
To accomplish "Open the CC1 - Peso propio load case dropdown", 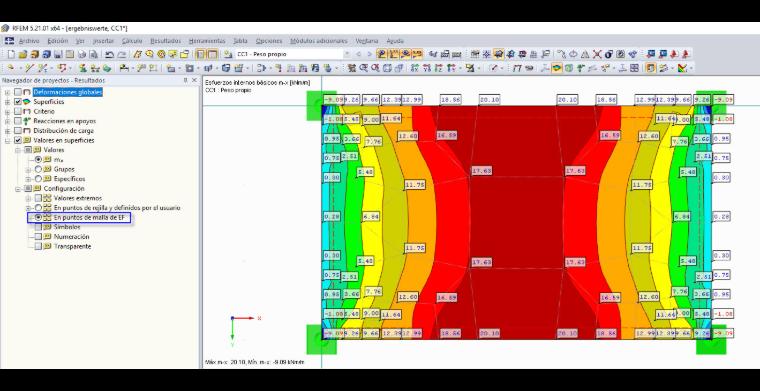I will (x=347, y=54).
